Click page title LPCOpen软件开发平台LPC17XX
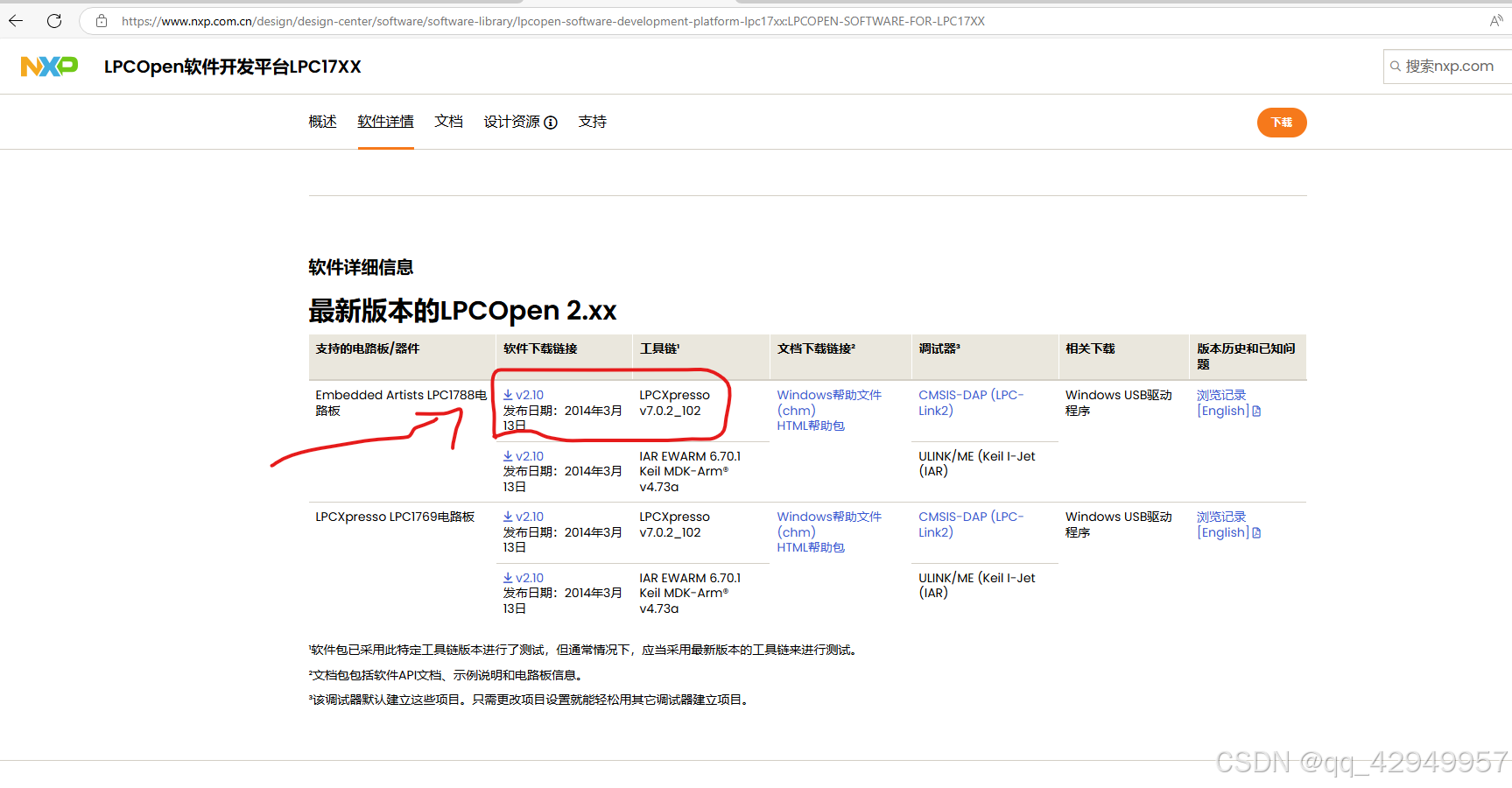Screen dimensions: 1512x788 233,67
